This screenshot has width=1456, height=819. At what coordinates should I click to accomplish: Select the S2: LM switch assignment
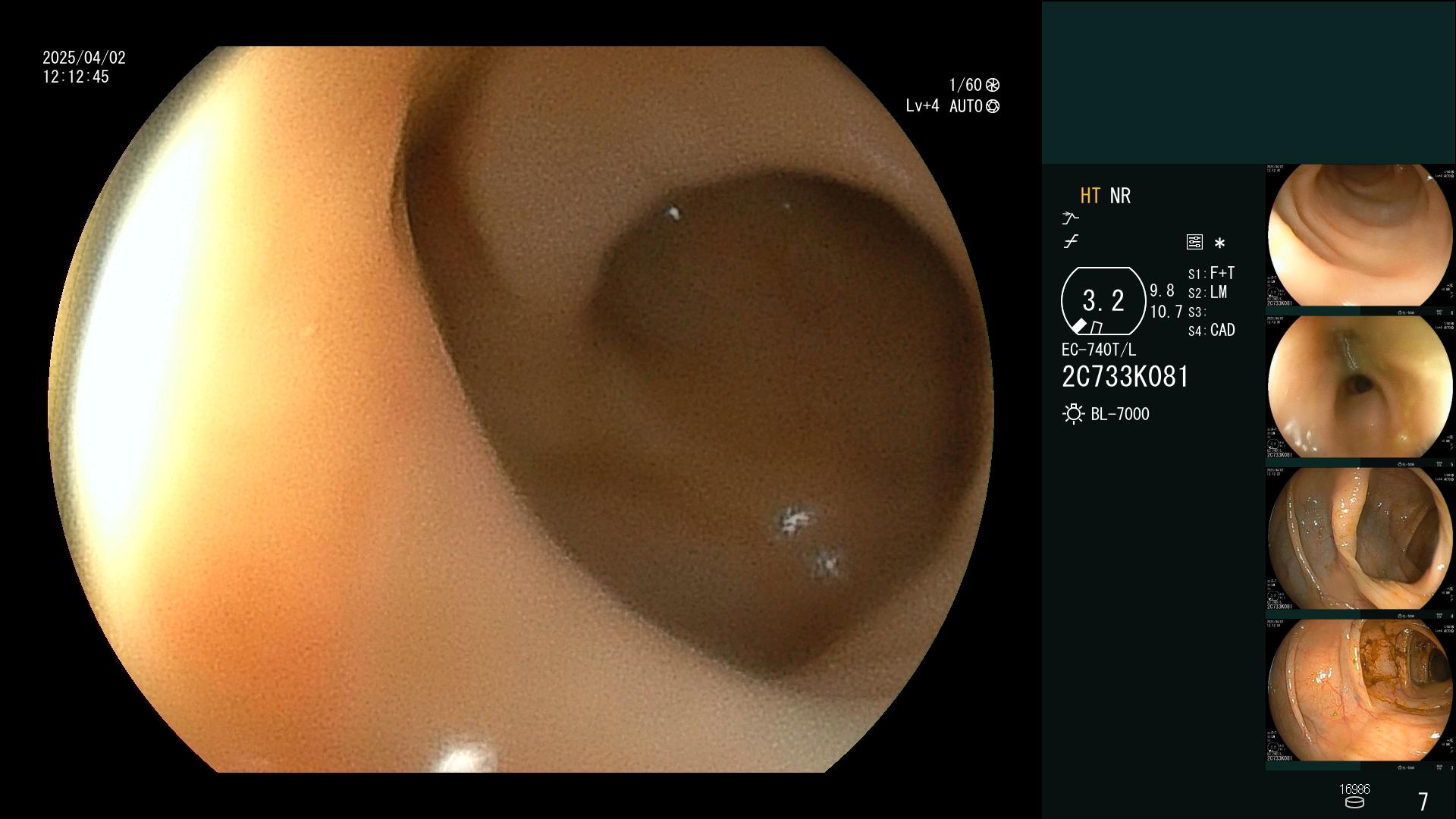pyautogui.click(x=1207, y=293)
